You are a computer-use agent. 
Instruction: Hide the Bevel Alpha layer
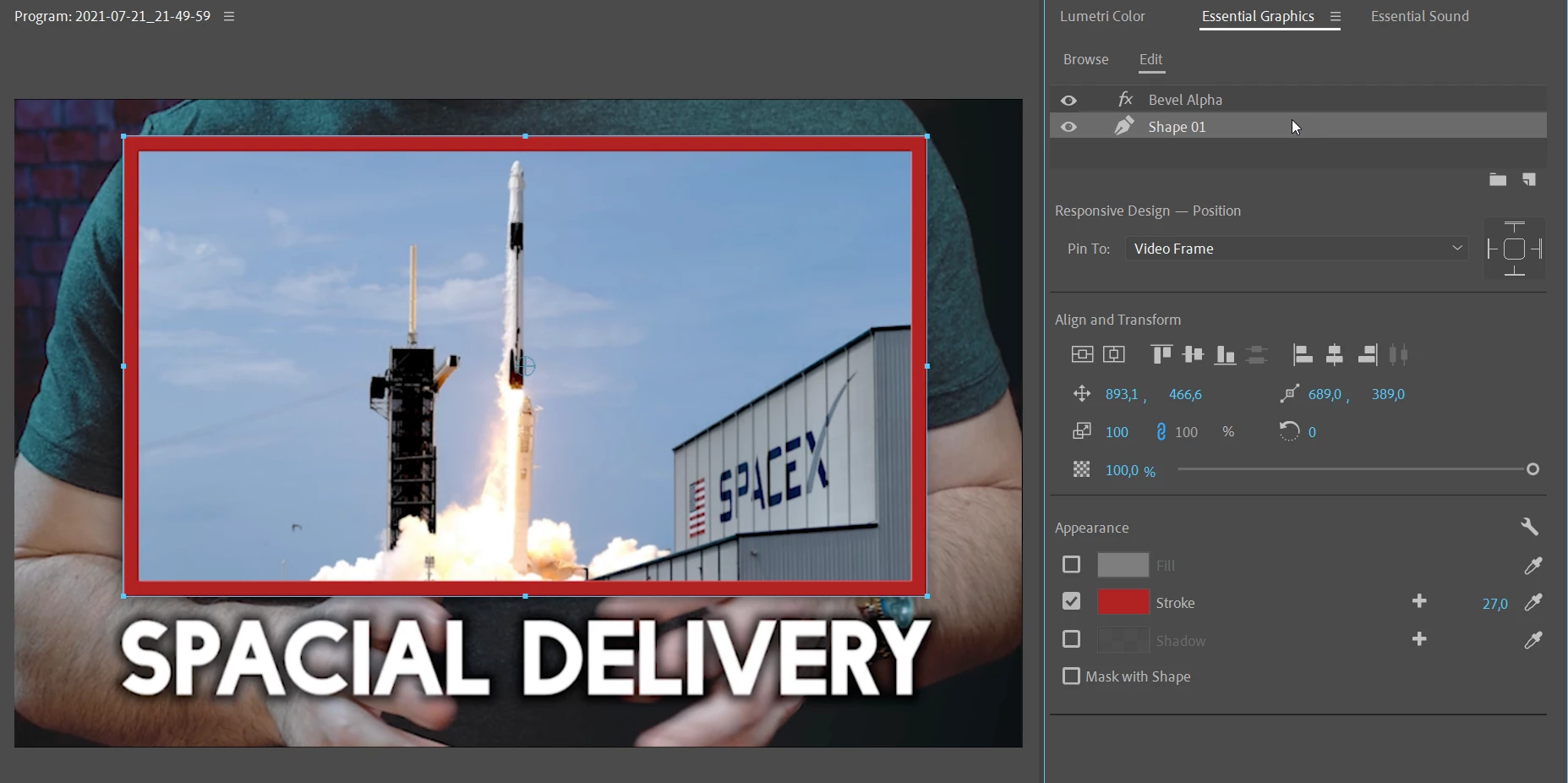1068,100
